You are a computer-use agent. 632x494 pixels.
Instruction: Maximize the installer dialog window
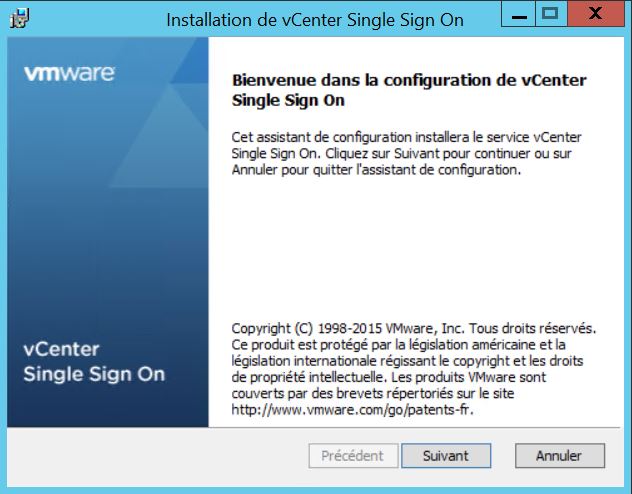(x=549, y=15)
